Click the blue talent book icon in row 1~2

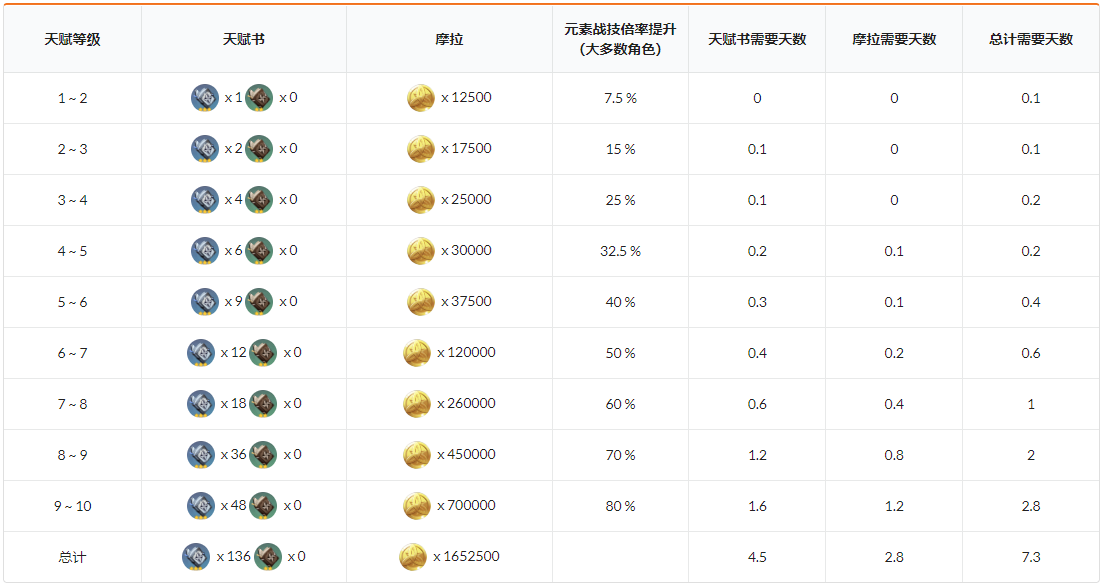tap(205, 98)
